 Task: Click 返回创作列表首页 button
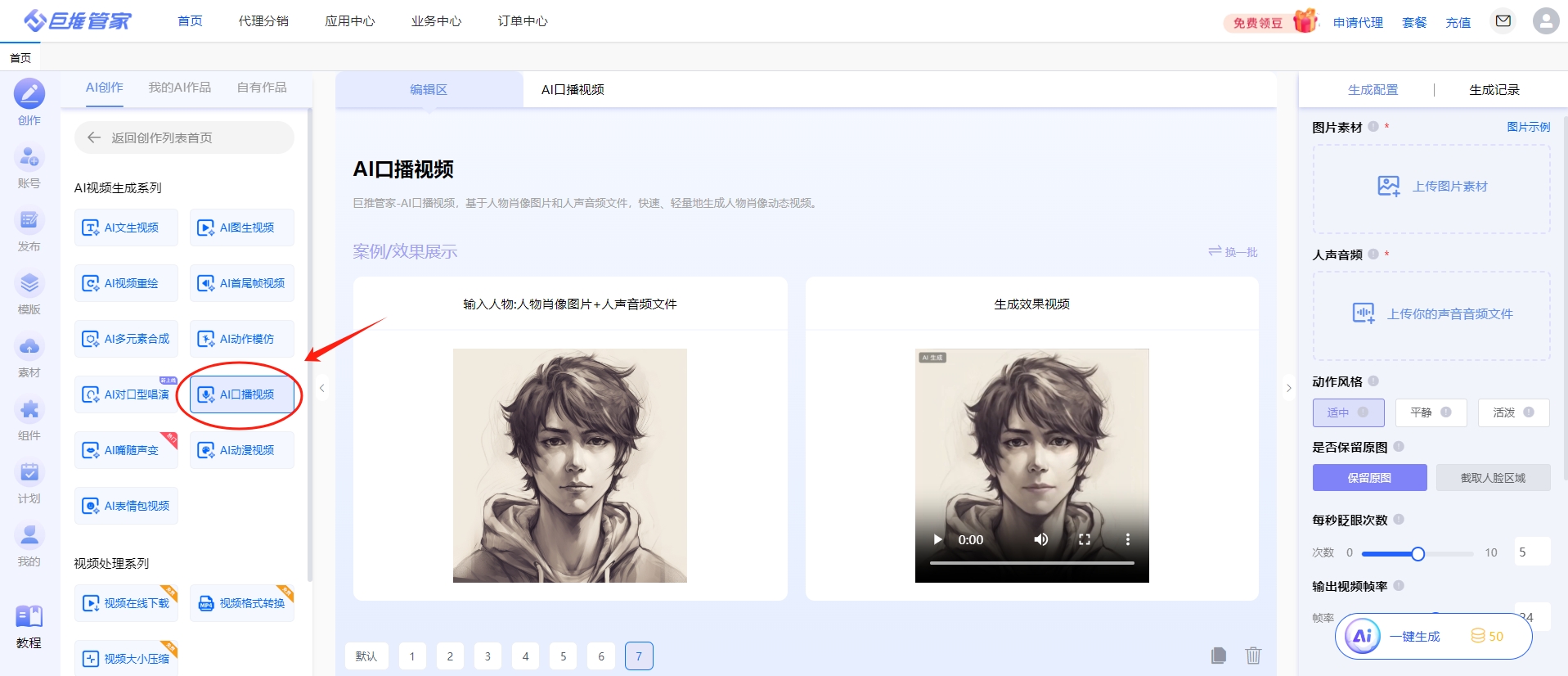[184, 137]
